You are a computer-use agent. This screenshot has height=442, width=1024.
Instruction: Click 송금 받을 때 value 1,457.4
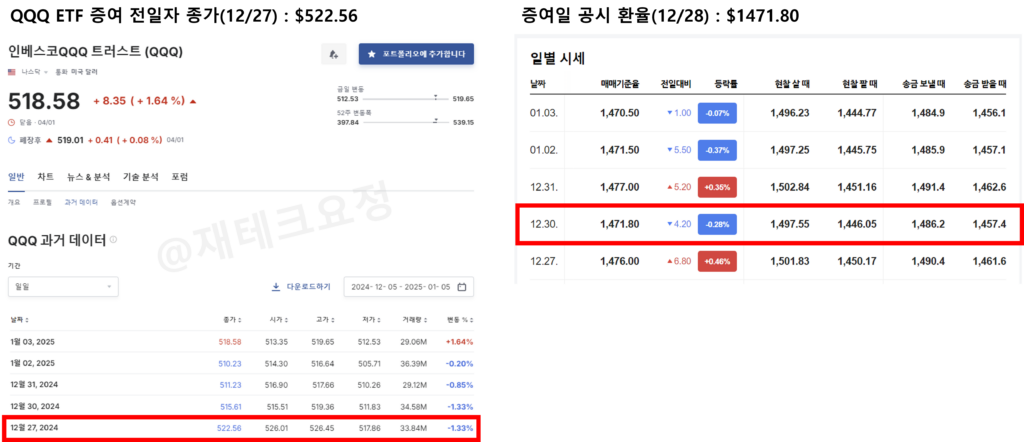coord(989,224)
